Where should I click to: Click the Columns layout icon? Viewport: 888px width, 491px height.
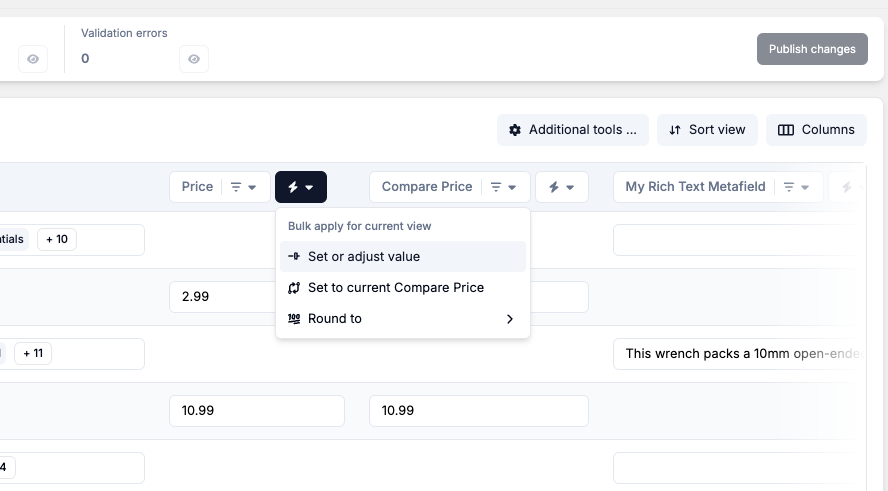[786, 130]
